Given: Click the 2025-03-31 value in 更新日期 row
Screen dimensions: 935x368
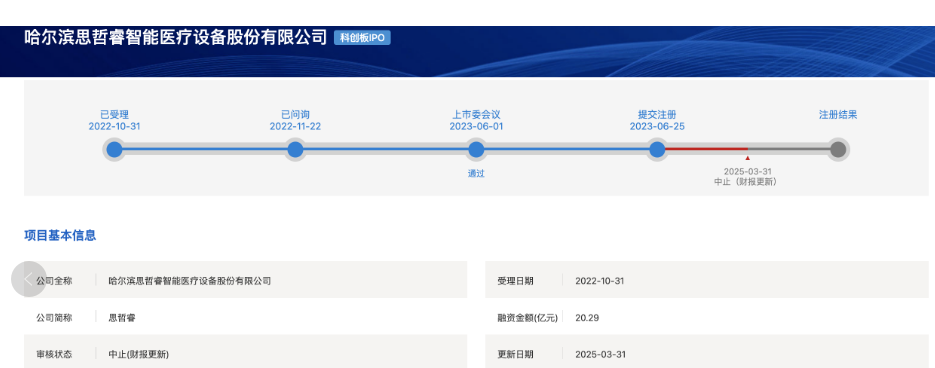Looking at the screenshot, I should pyautogui.click(x=600, y=354).
